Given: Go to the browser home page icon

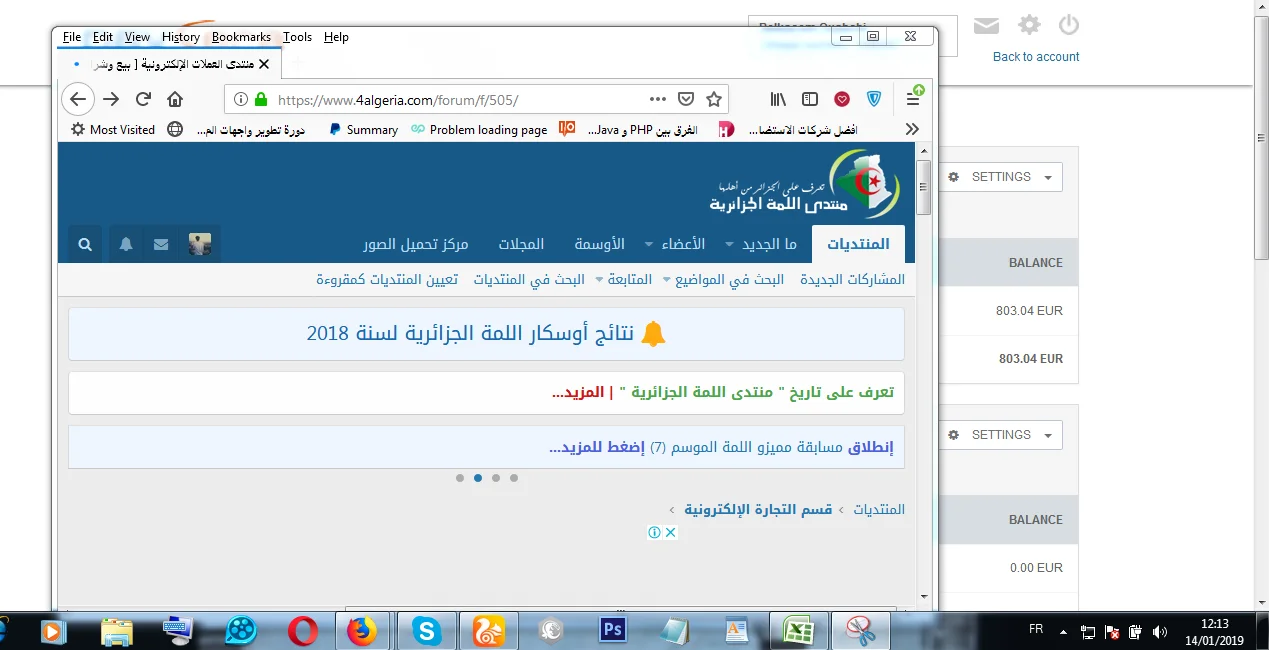Looking at the screenshot, I should pos(175,99).
